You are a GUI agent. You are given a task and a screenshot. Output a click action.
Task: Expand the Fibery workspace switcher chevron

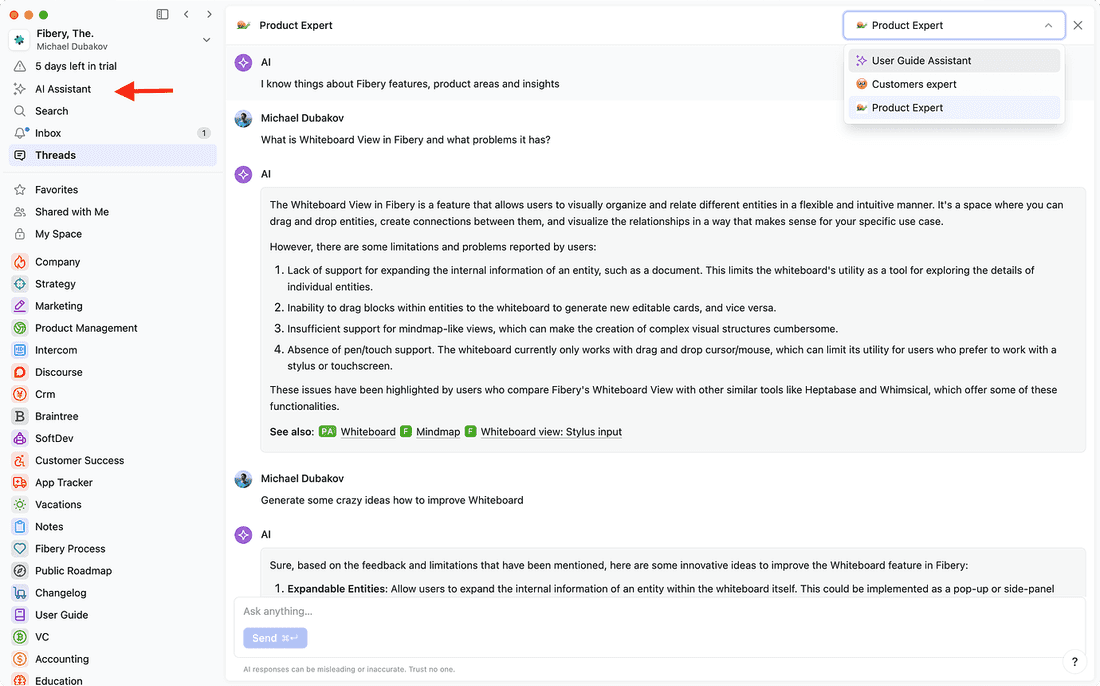pos(207,40)
